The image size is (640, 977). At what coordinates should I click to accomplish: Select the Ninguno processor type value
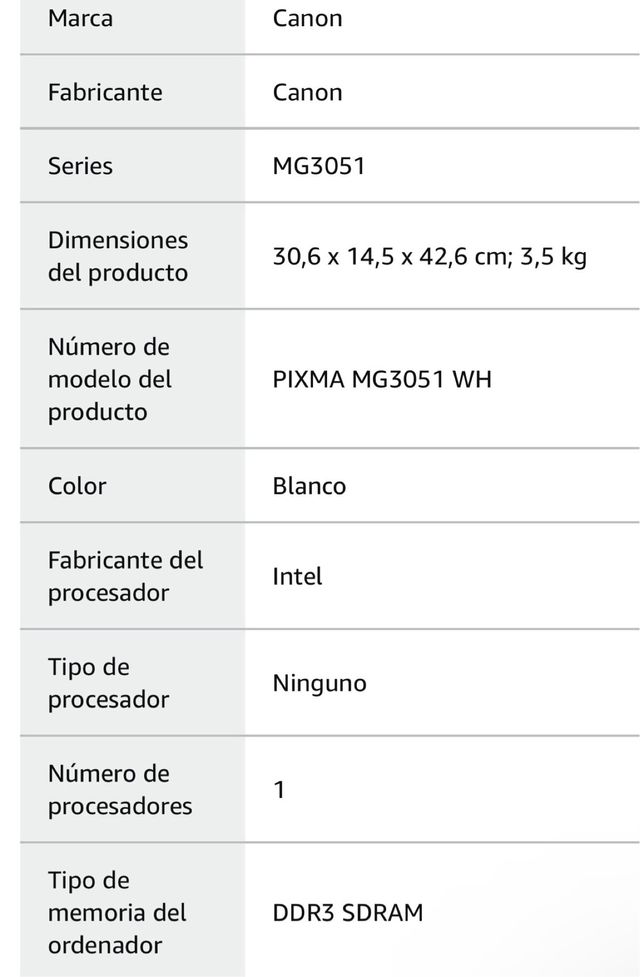click(x=319, y=683)
